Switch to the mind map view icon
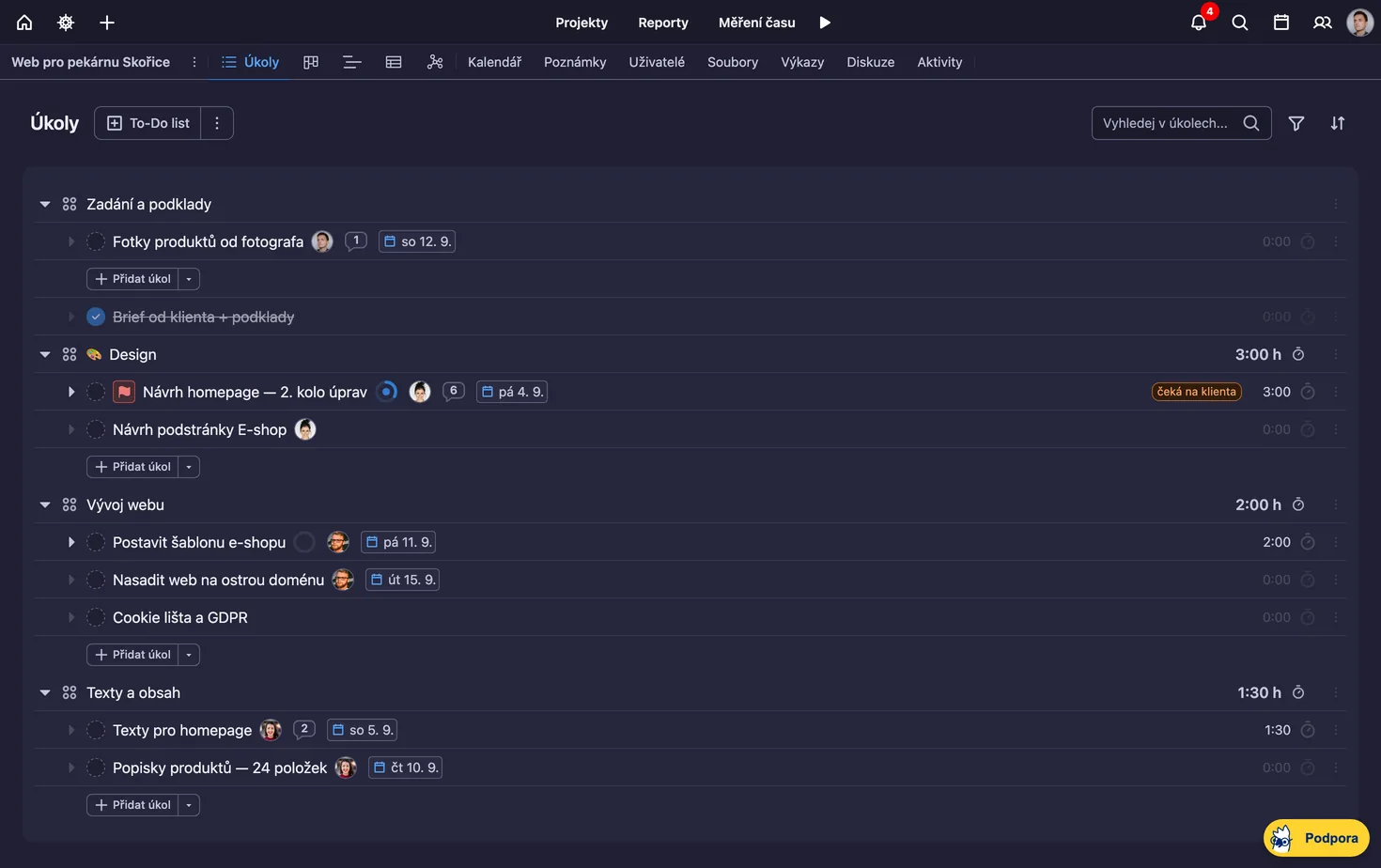Viewport: 1381px width, 868px height. pos(435,62)
